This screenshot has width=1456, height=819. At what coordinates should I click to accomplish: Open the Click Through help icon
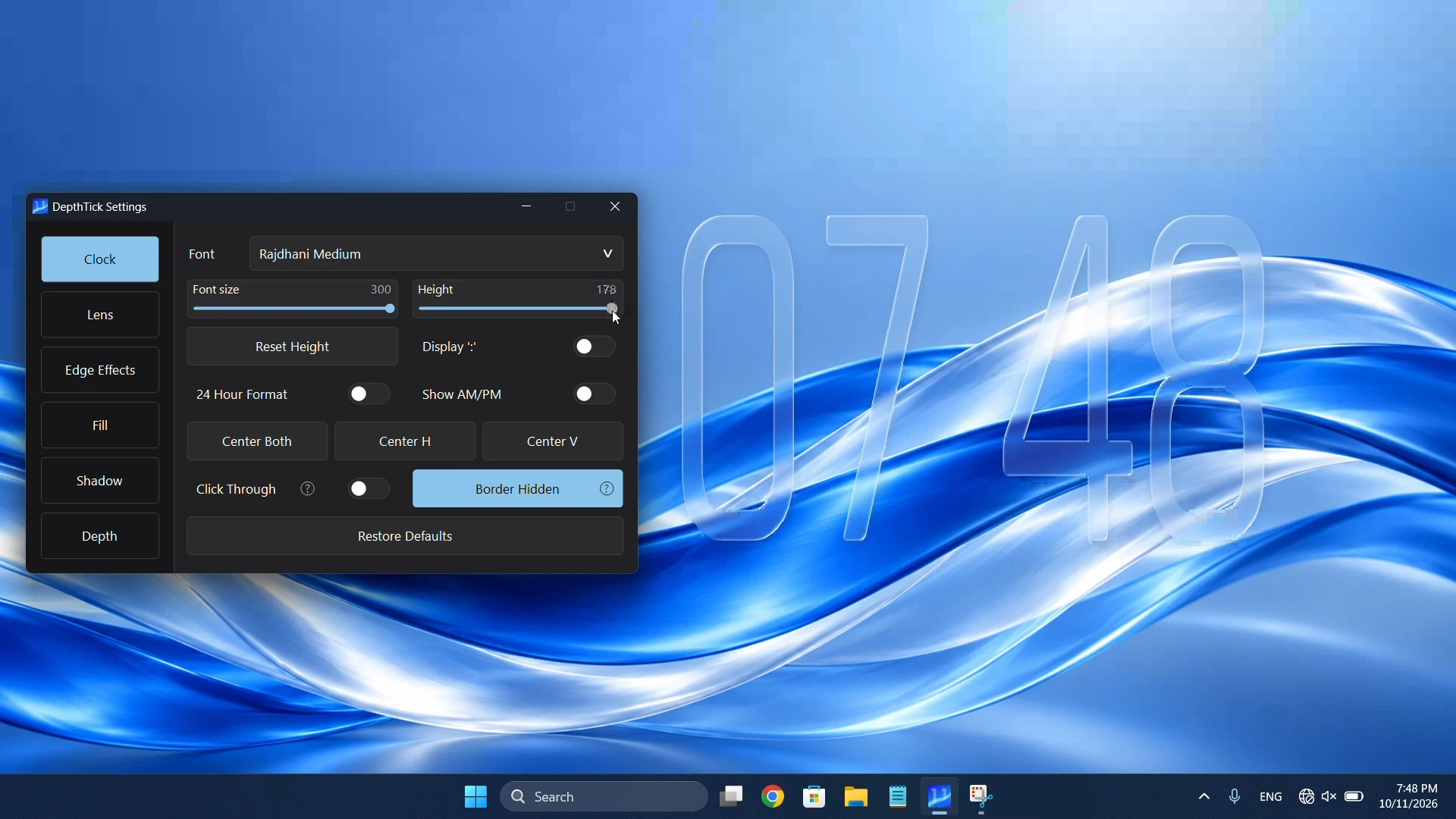point(308,489)
